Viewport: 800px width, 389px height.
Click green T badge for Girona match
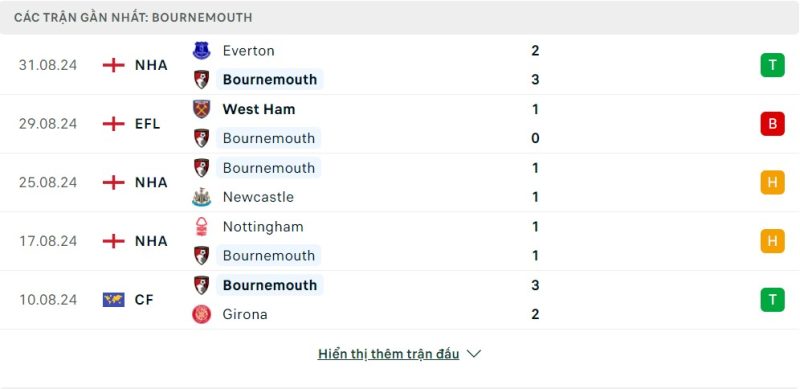pos(772,300)
